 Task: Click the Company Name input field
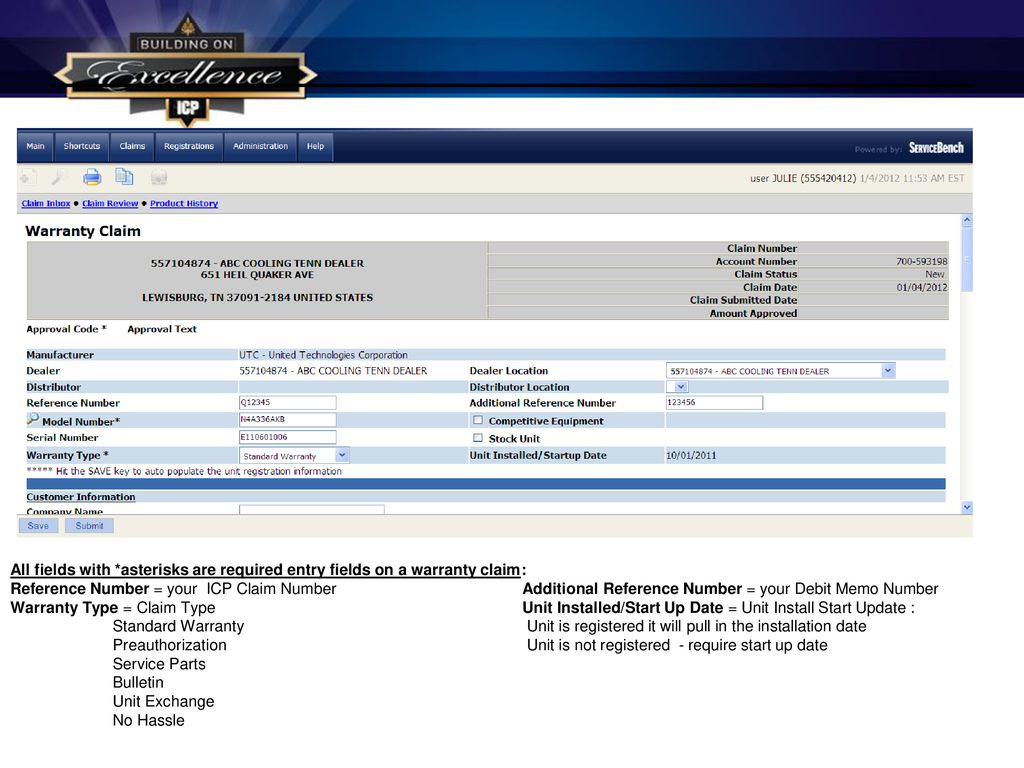click(312, 509)
